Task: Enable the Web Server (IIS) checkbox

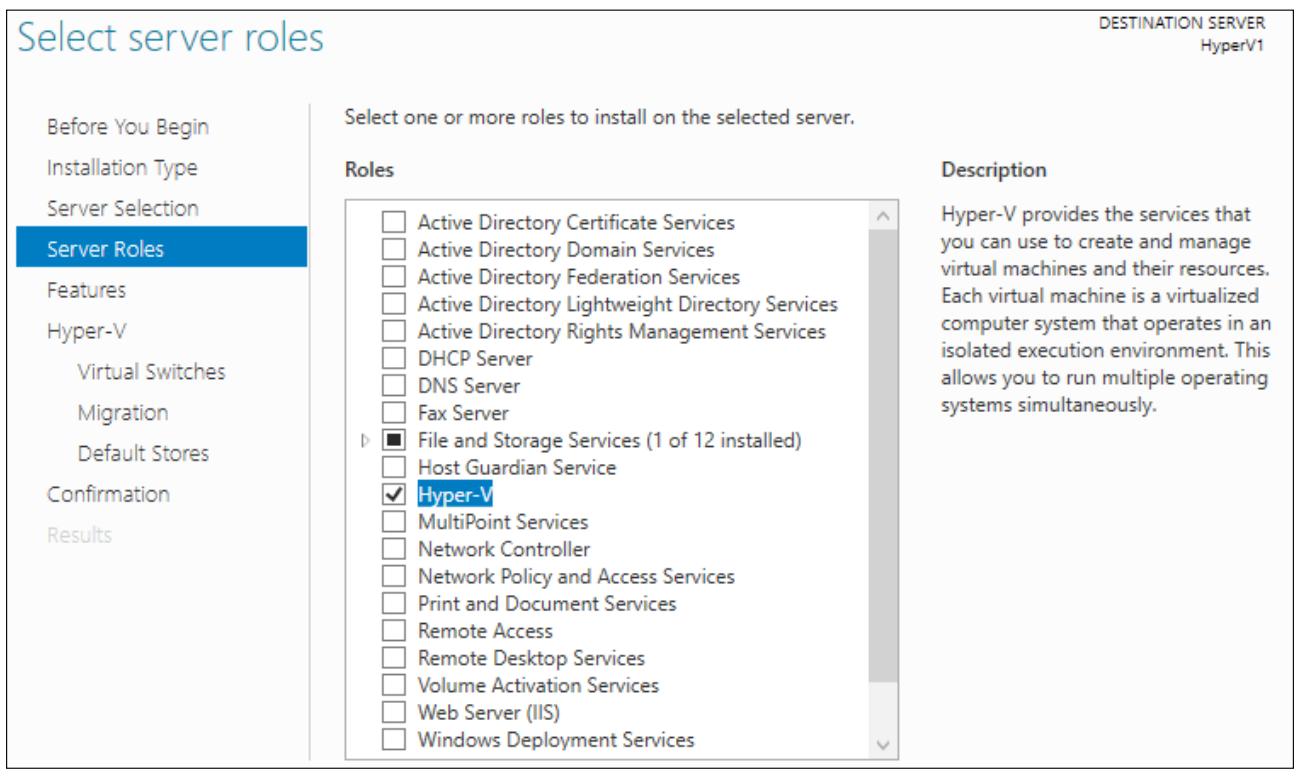Action: (x=395, y=713)
